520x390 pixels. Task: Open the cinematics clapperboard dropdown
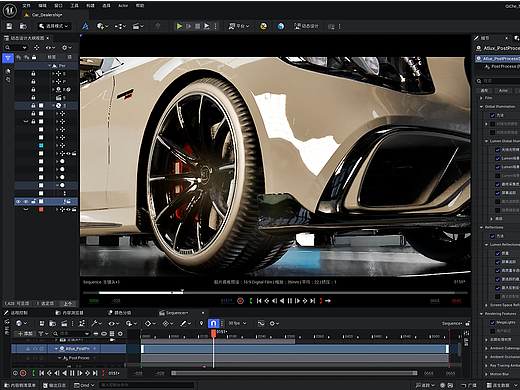click(138, 26)
